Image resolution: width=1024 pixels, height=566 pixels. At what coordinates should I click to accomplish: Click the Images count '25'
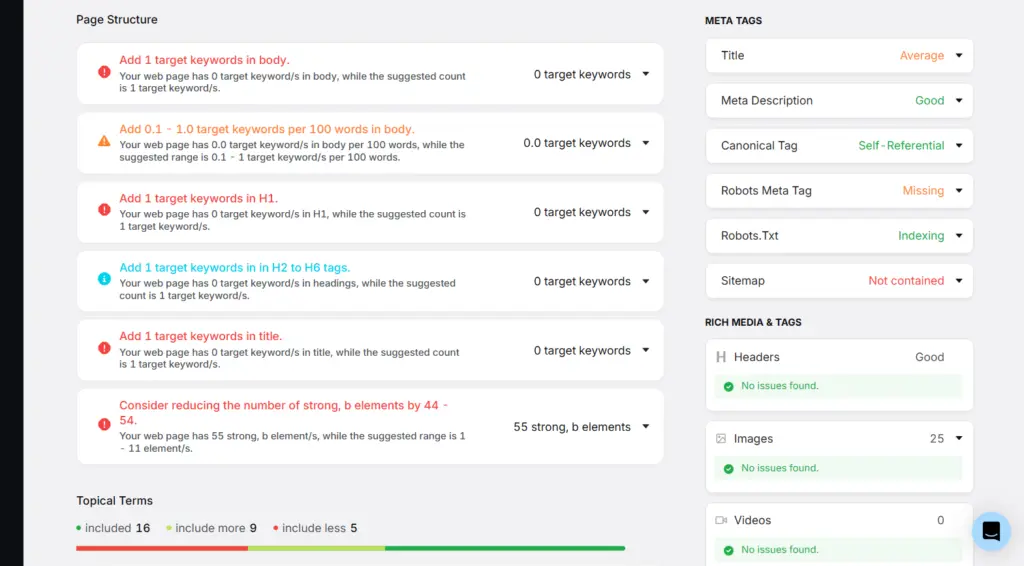[936, 439]
